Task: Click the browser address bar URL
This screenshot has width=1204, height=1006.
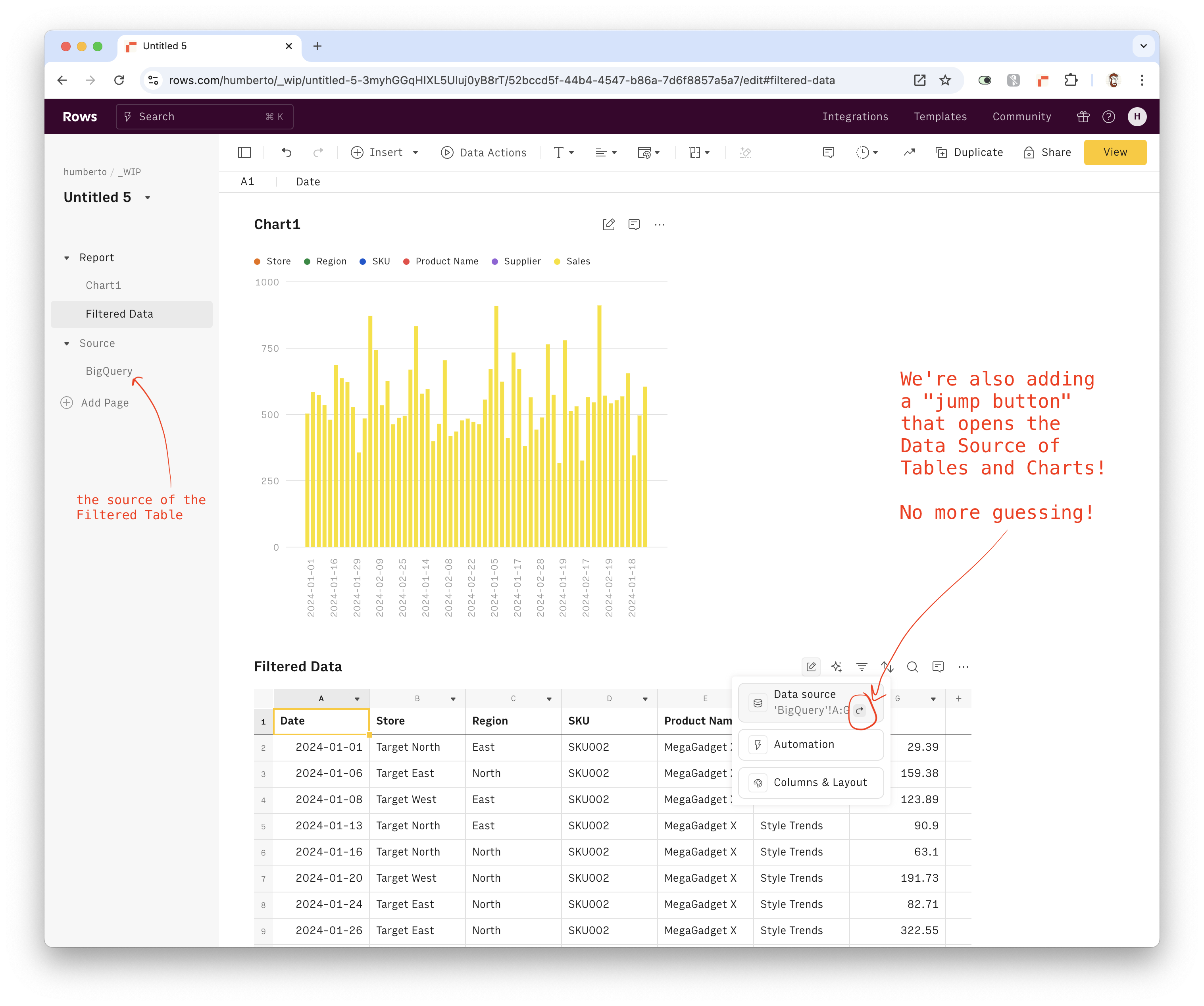Action: [502, 80]
